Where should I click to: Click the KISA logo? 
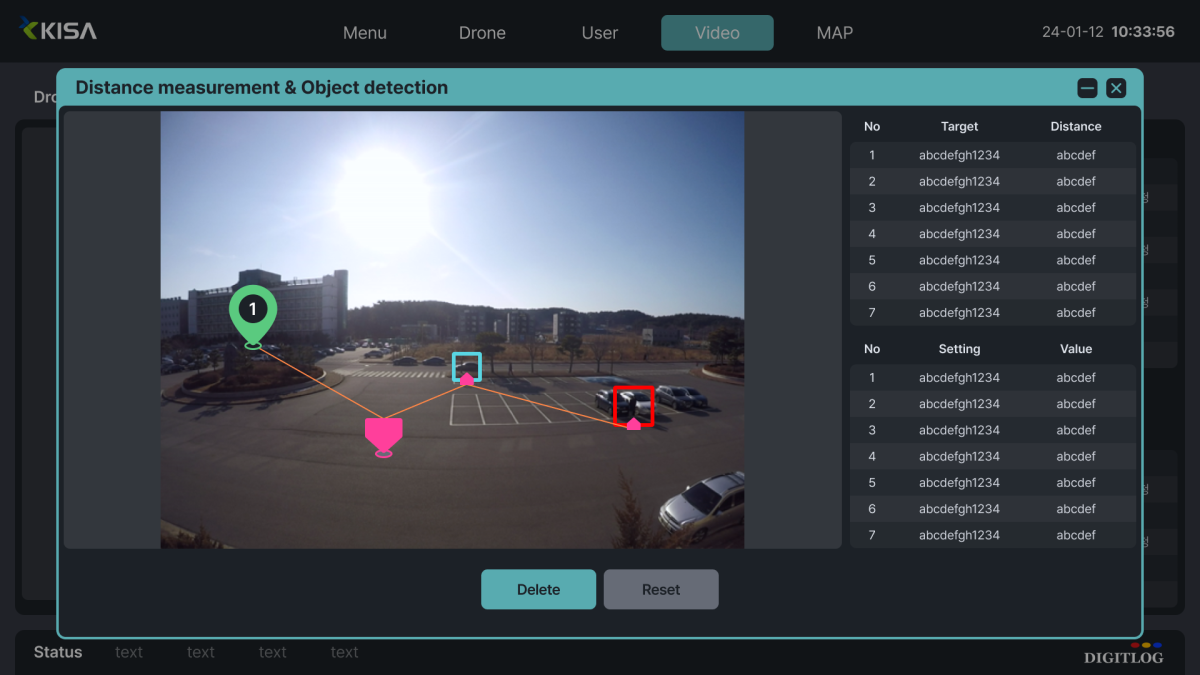coord(59,30)
